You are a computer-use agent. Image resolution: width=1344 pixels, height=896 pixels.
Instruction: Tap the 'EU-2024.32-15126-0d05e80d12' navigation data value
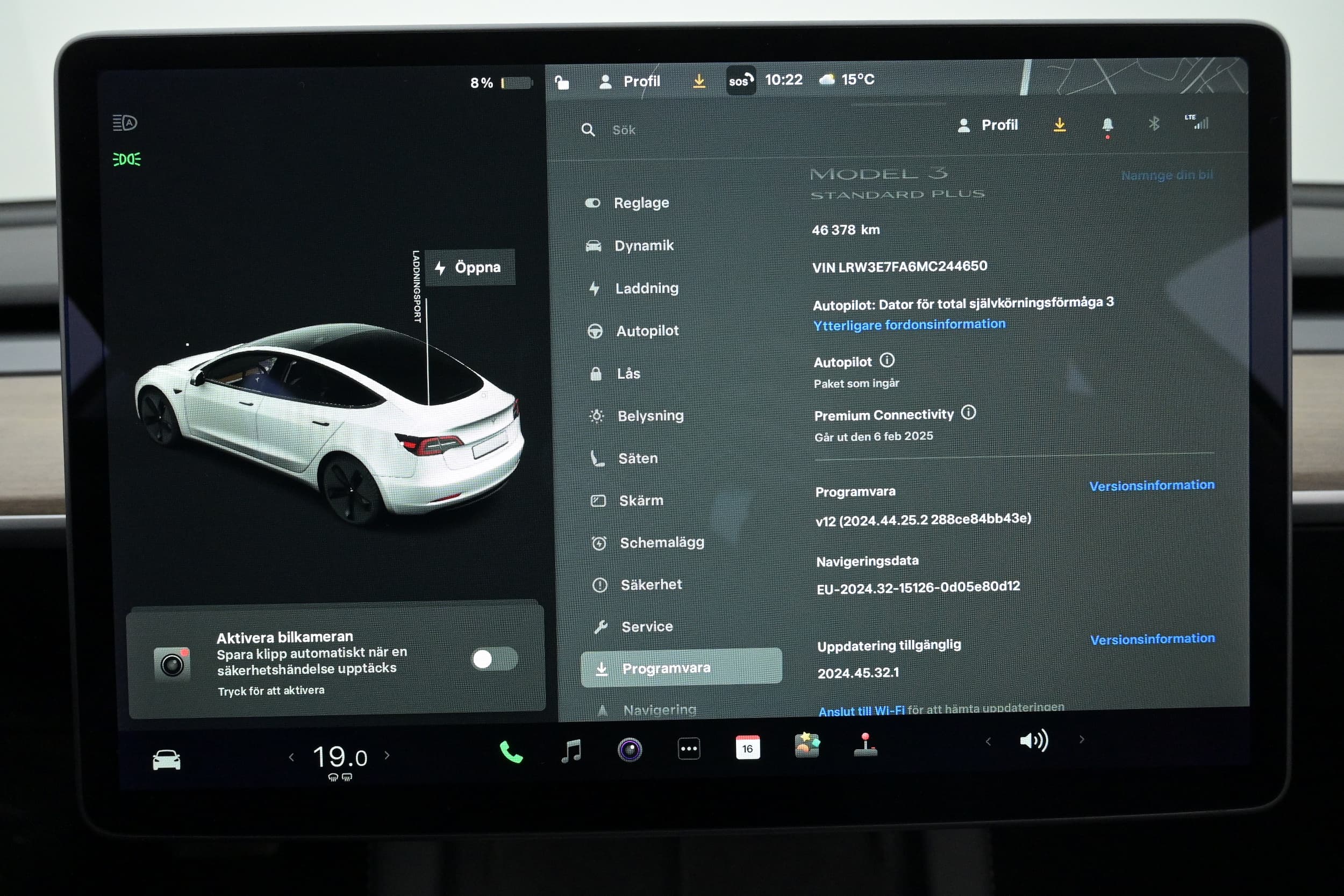pos(918,587)
